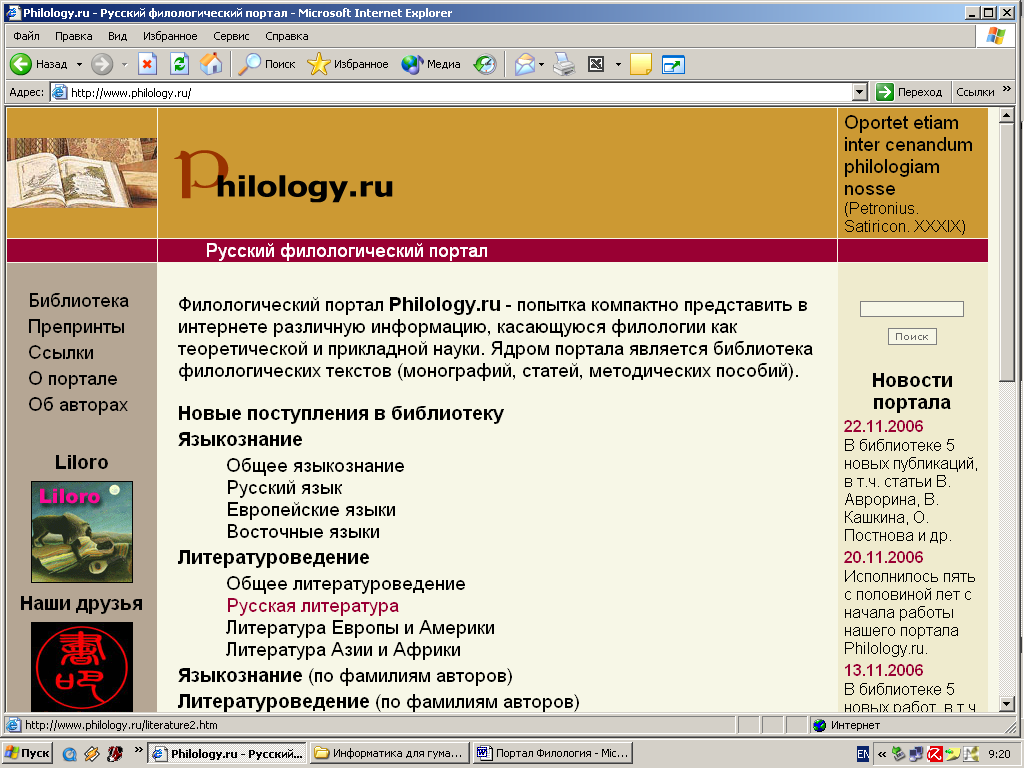Expand the Edit button dropdown arrow
Viewport: 1024px width, 768px height.
pos(618,64)
